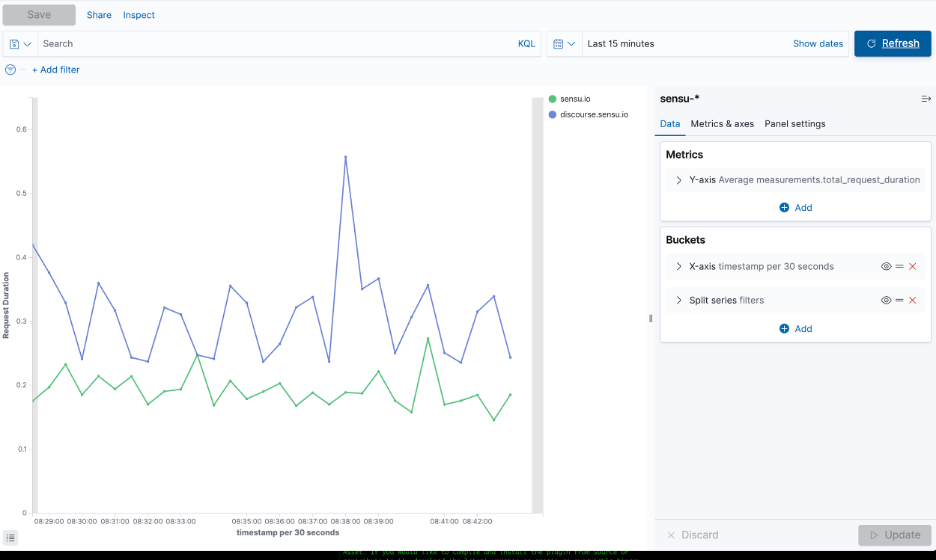This screenshot has width=936, height=560.
Task: Disable the X-axis timestamp aggregation
Action: [886, 266]
